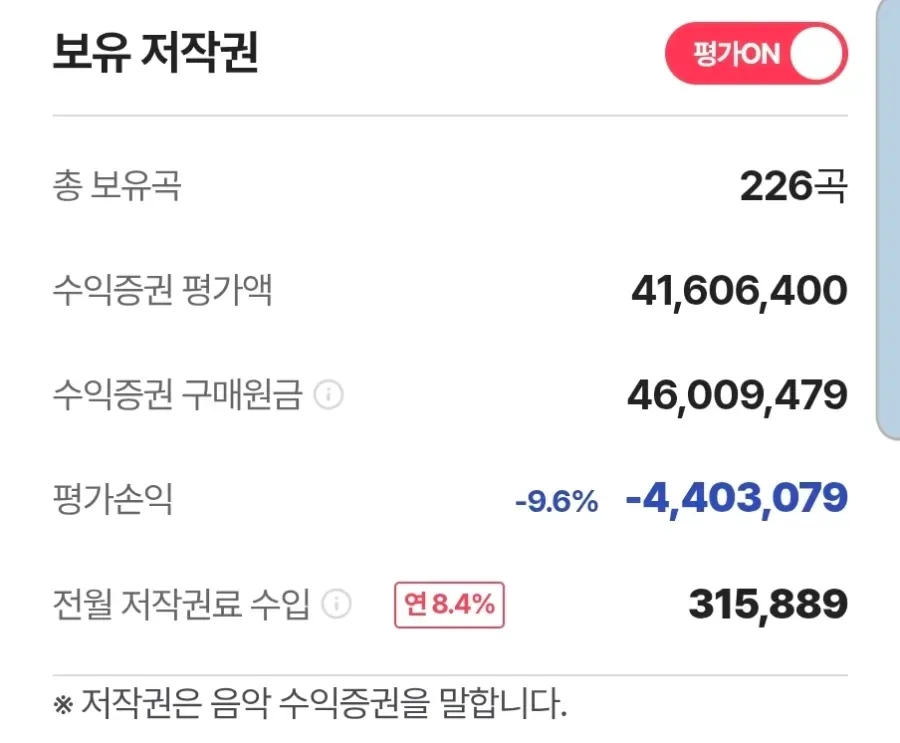The width and height of the screenshot is (900, 743).
Task: Click the 수익증권 평가액 label
Action: tap(162, 290)
